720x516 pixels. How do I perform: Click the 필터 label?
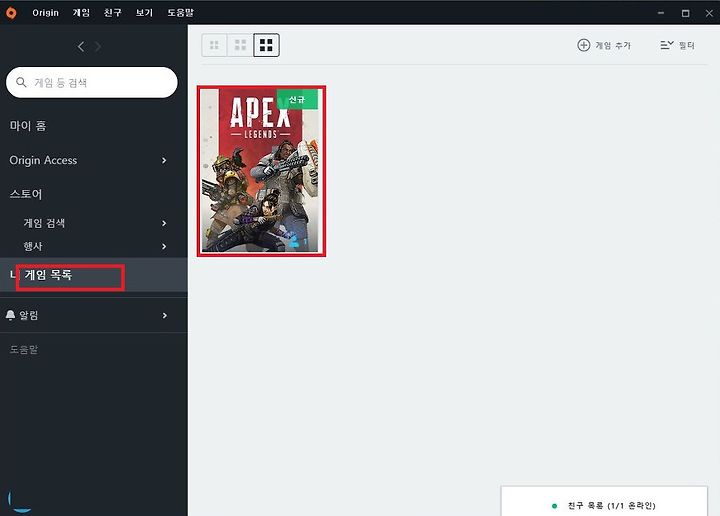686,45
